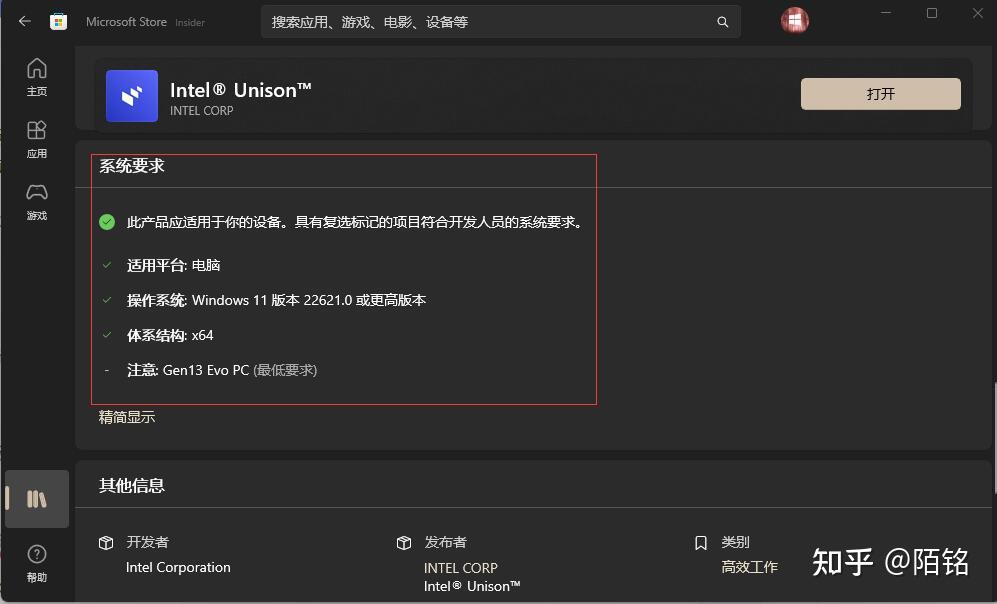The height and width of the screenshot is (604, 997).
Task: Open the 库 library icon in sidebar
Action: (x=36, y=498)
